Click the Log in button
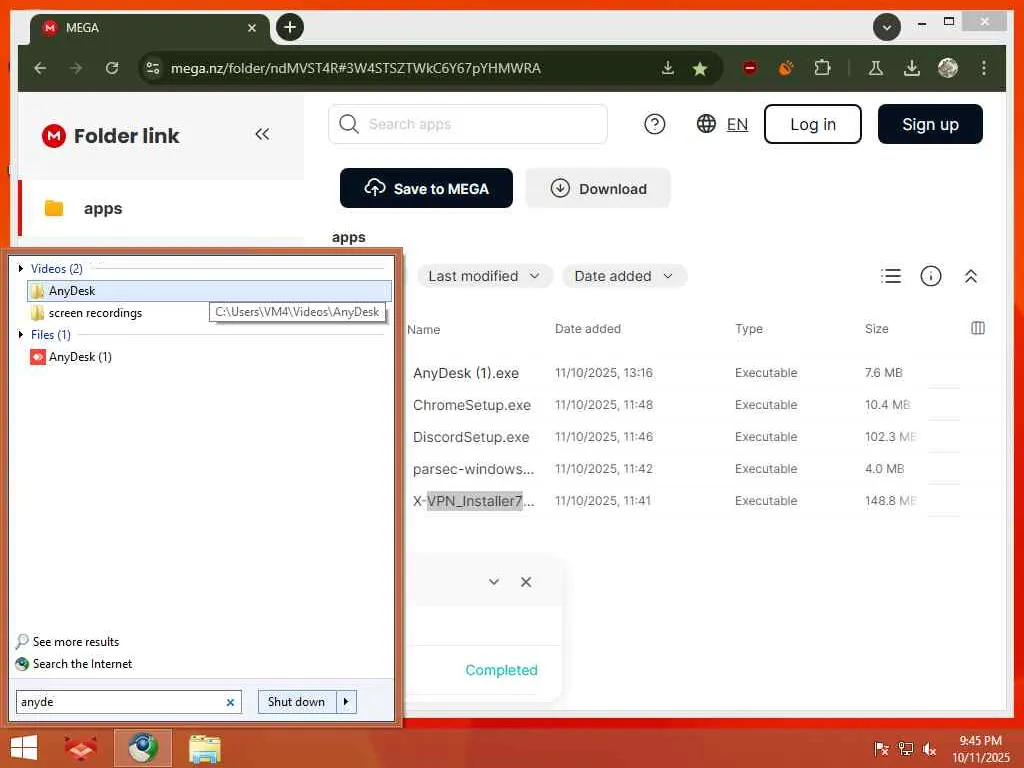 812,124
